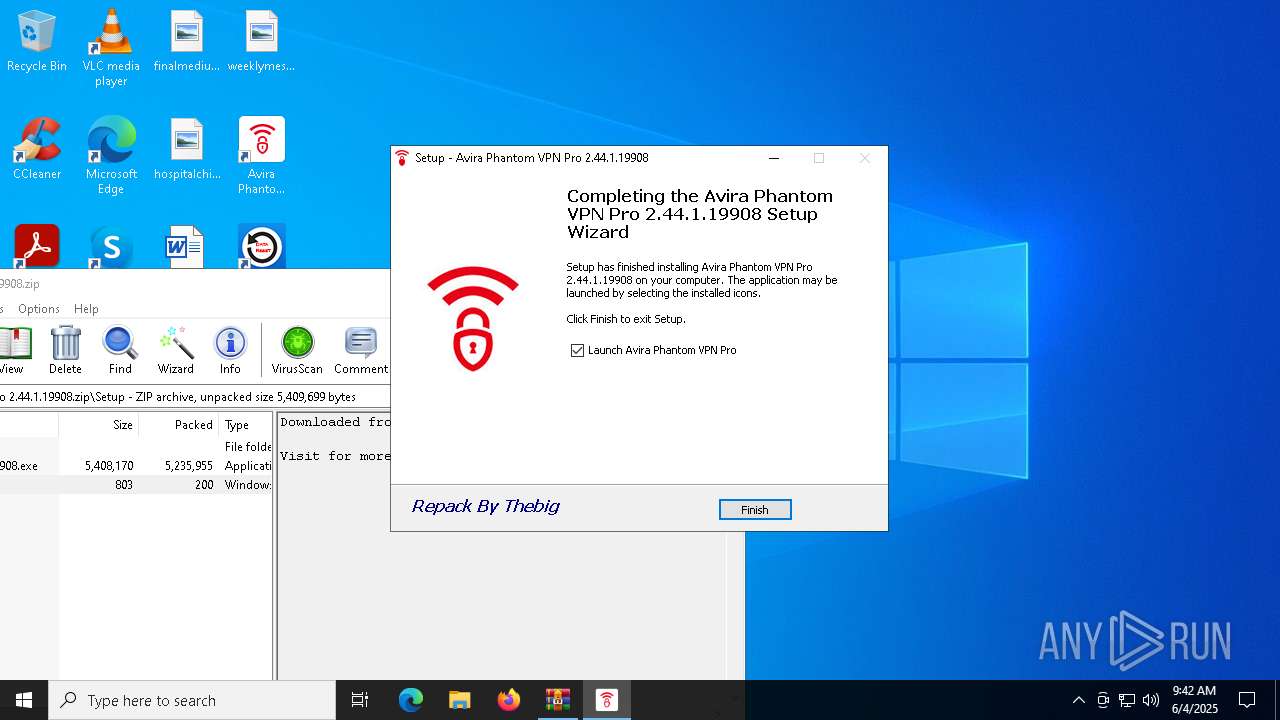Open Firefox from taskbar

click(x=509, y=700)
